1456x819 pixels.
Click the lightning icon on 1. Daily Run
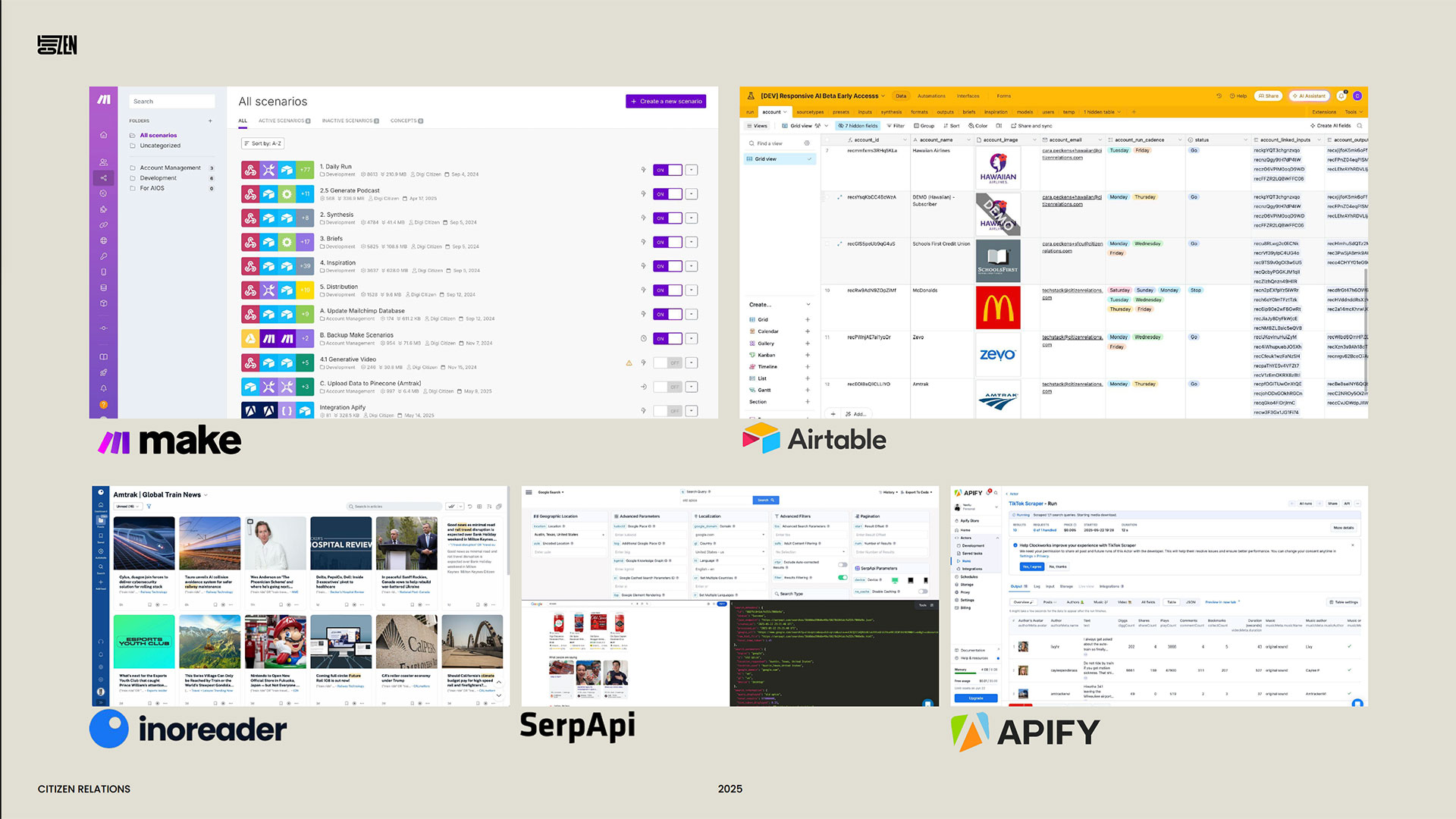(643, 170)
